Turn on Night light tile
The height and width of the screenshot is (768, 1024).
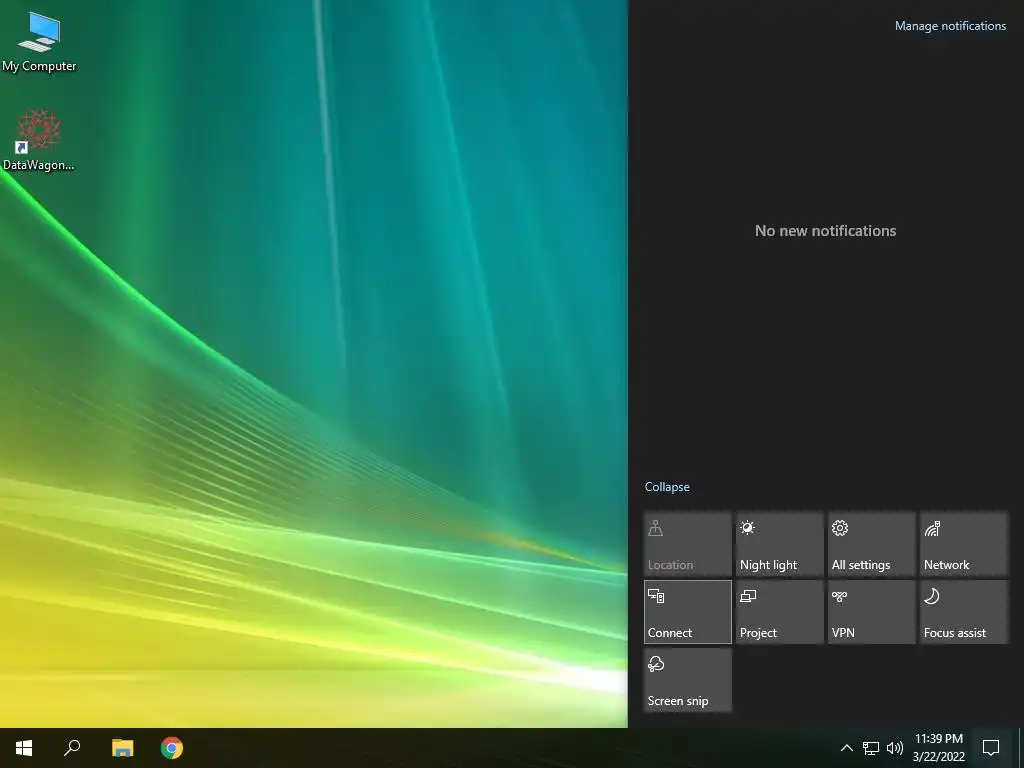point(780,543)
